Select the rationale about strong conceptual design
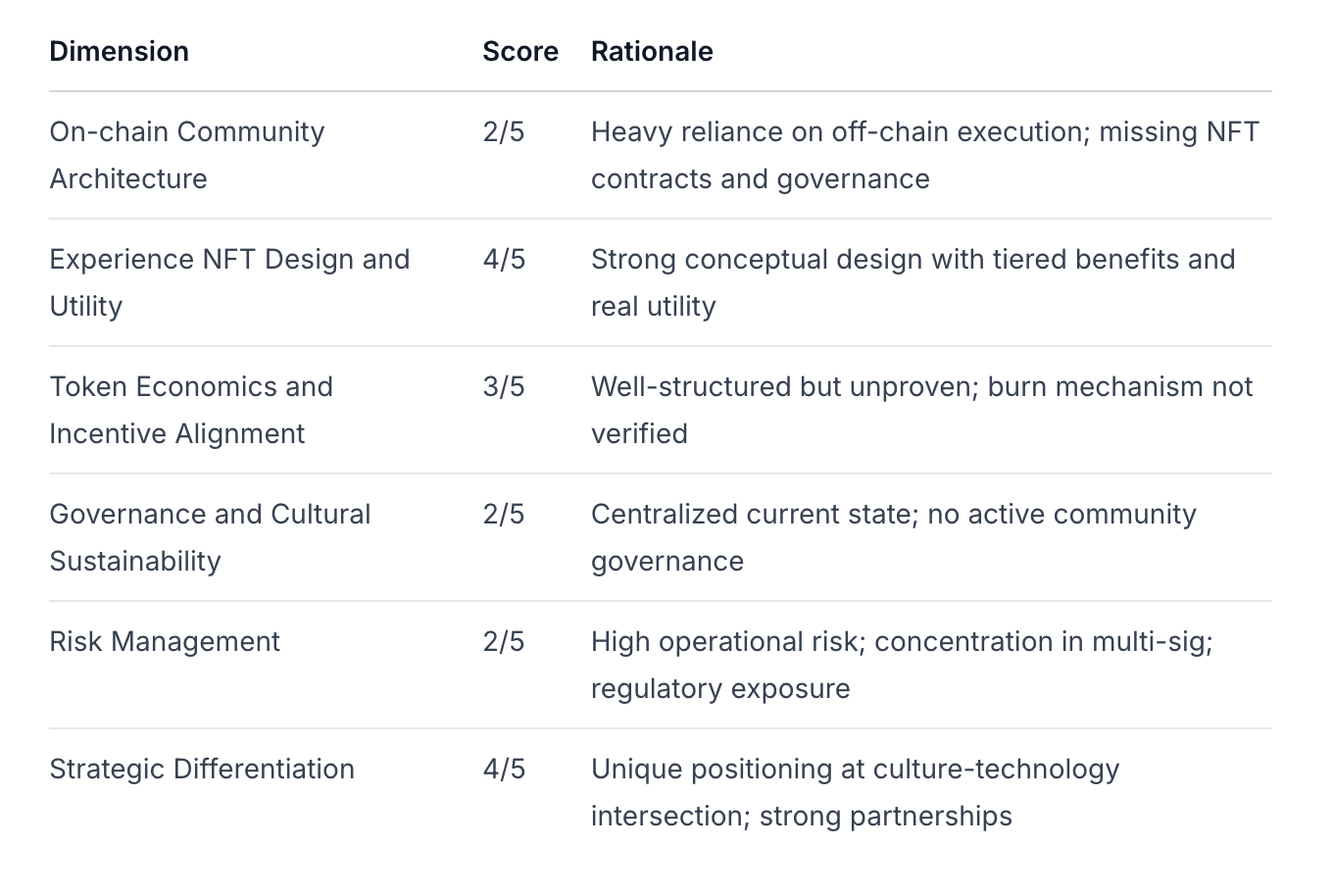Screen dimensions: 1333x896 pyautogui.click(x=913, y=282)
